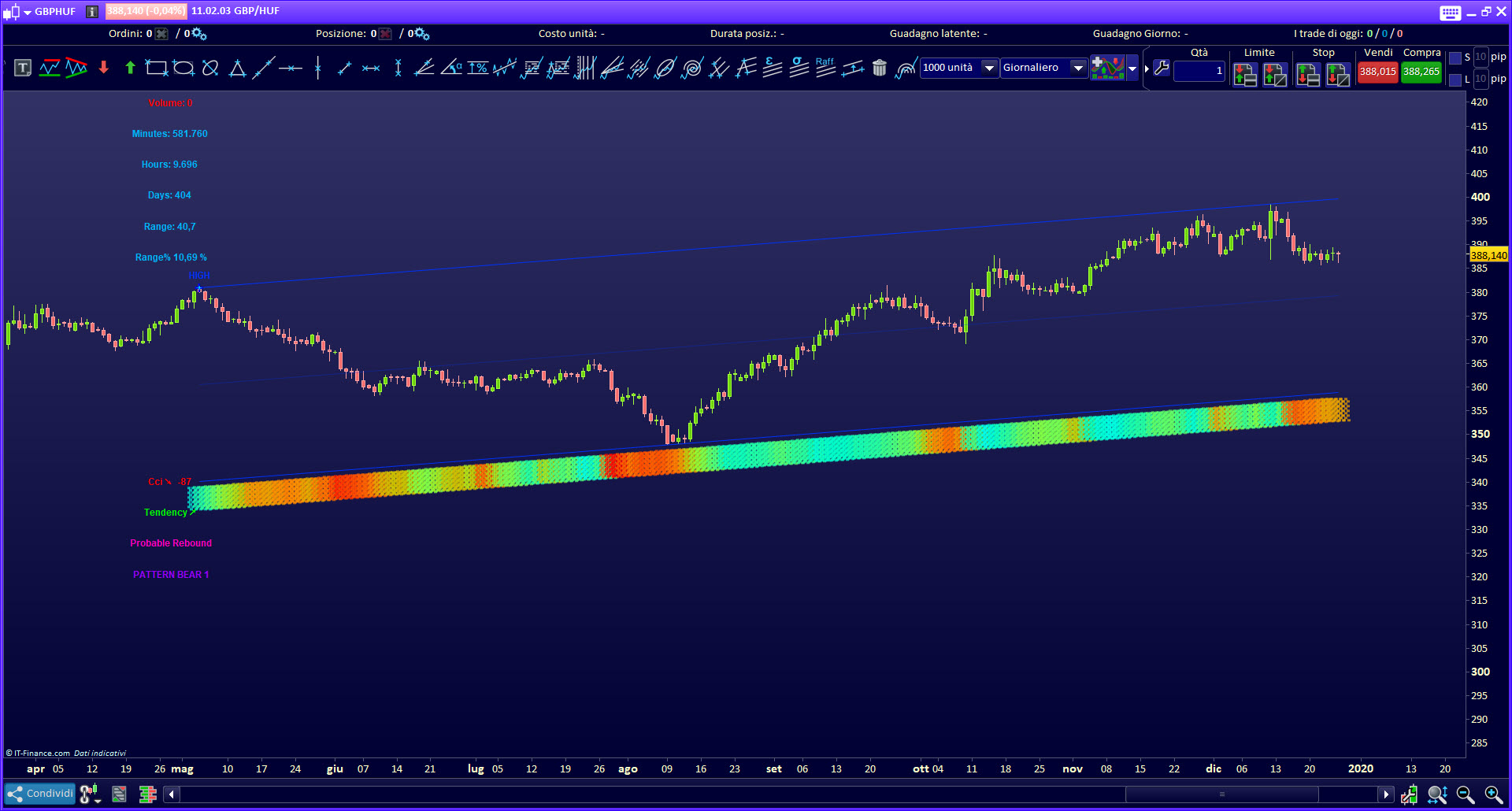Click the Condividi share button

pyautogui.click(x=40, y=794)
